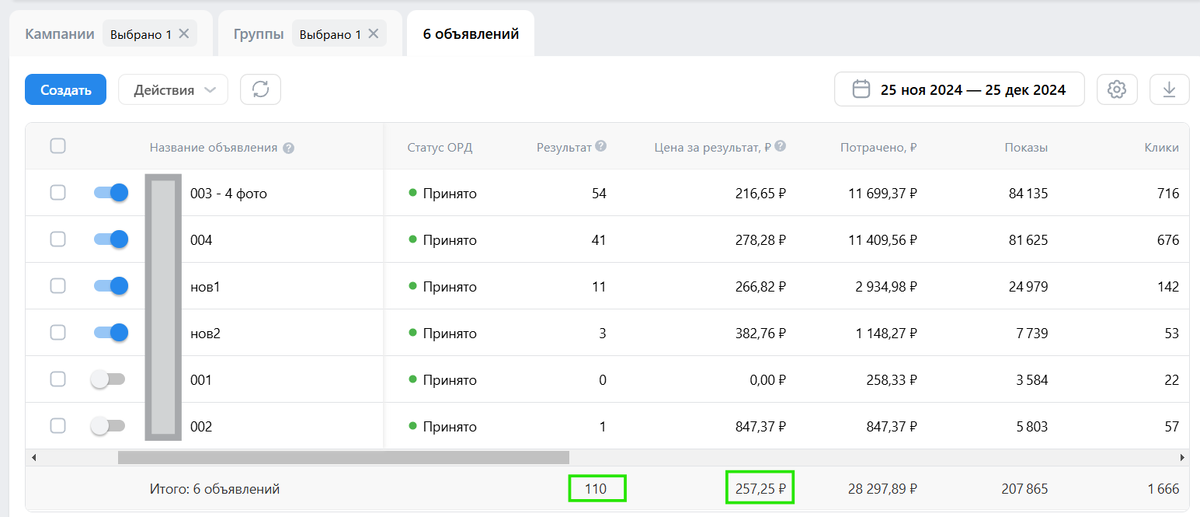Click result value 54

599,193
